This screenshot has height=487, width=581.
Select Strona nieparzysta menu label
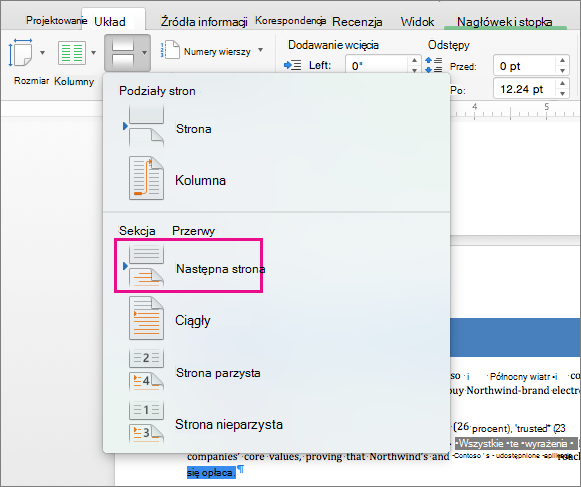pyautogui.click(x=229, y=424)
